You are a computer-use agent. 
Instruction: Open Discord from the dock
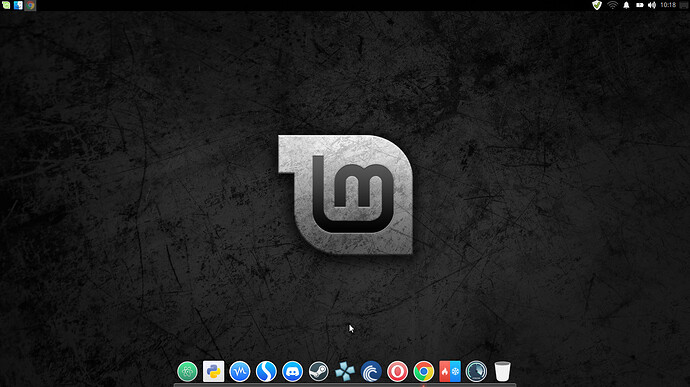(x=292, y=372)
